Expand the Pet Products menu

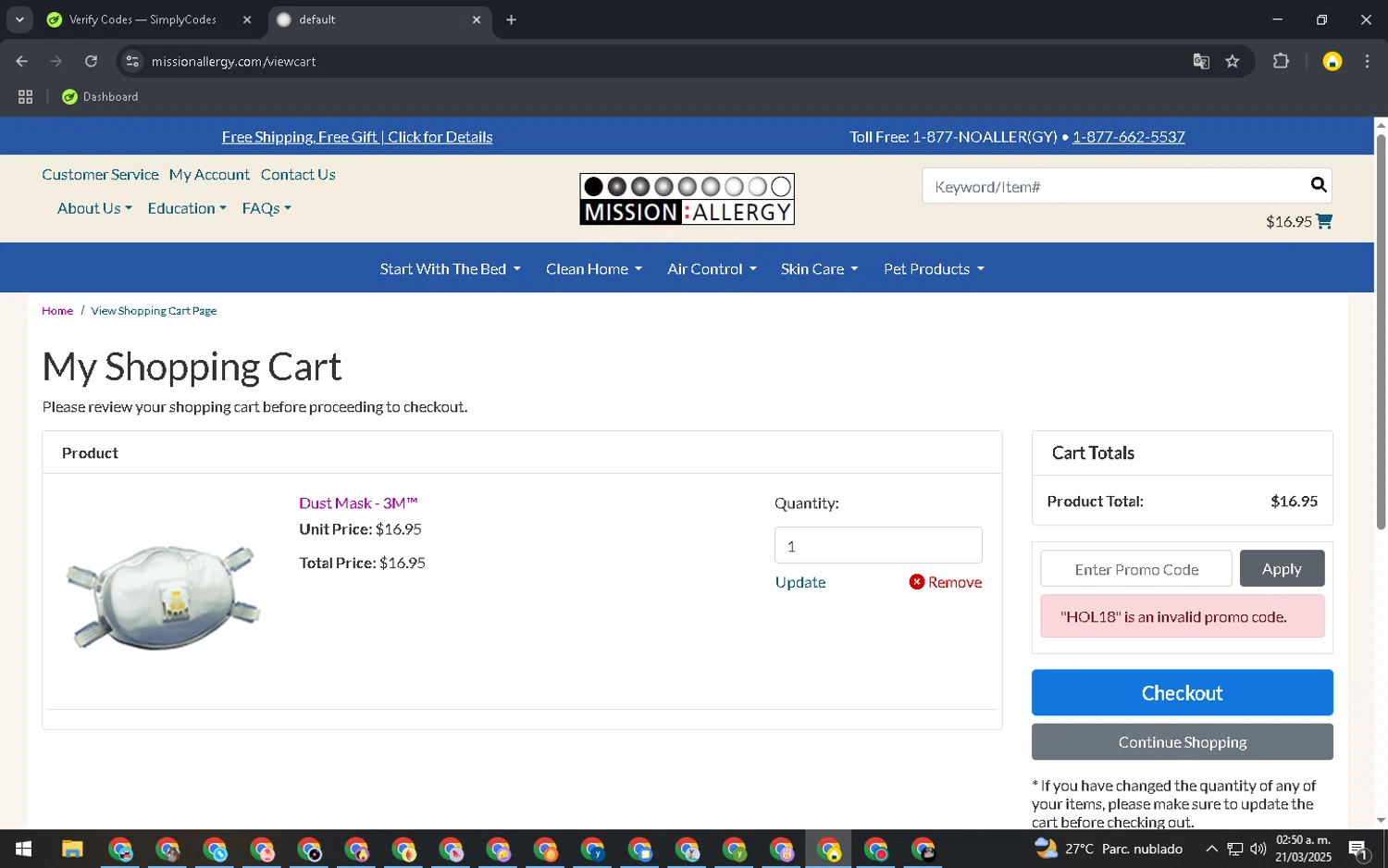coord(934,269)
